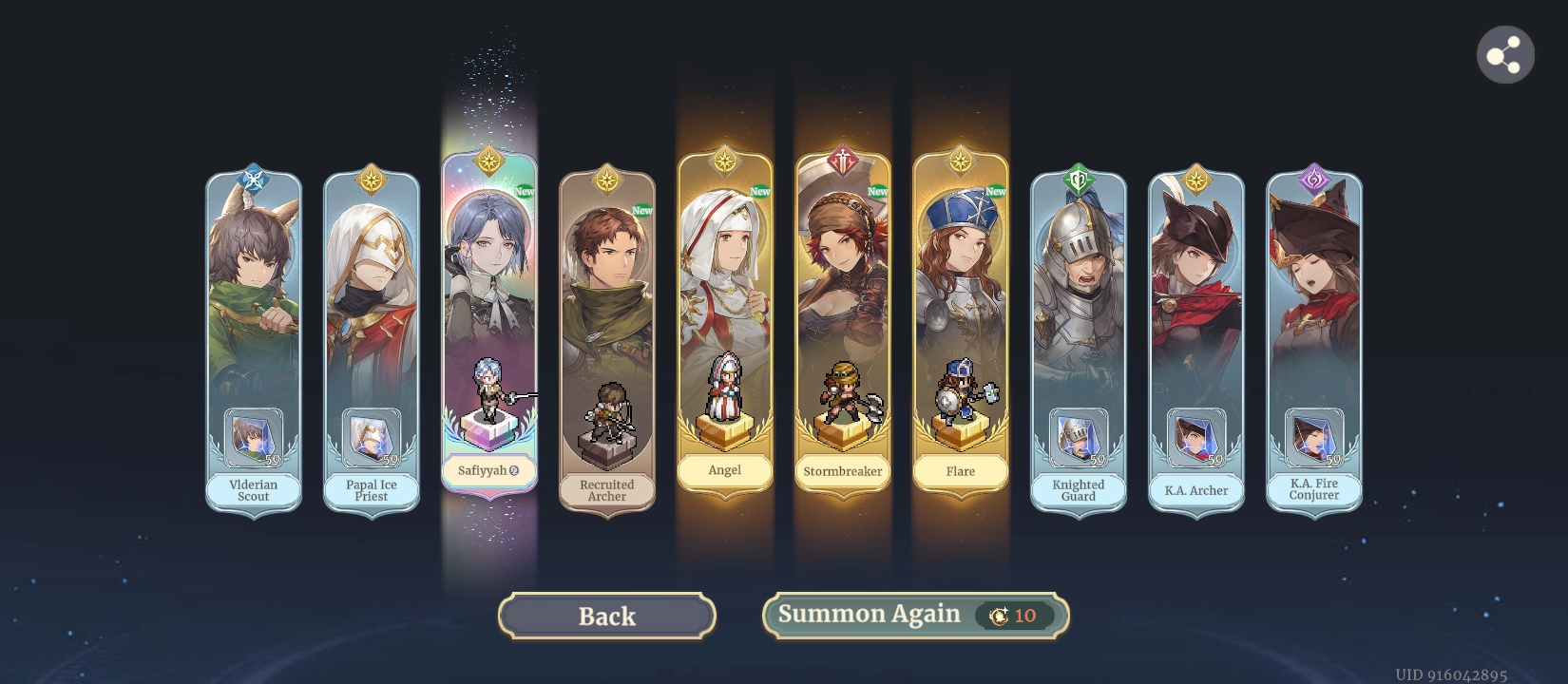The height and width of the screenshot is (684, 1568).
Task: Click the Vlderian Scout shard icon
Action: [x=254, y=439]
